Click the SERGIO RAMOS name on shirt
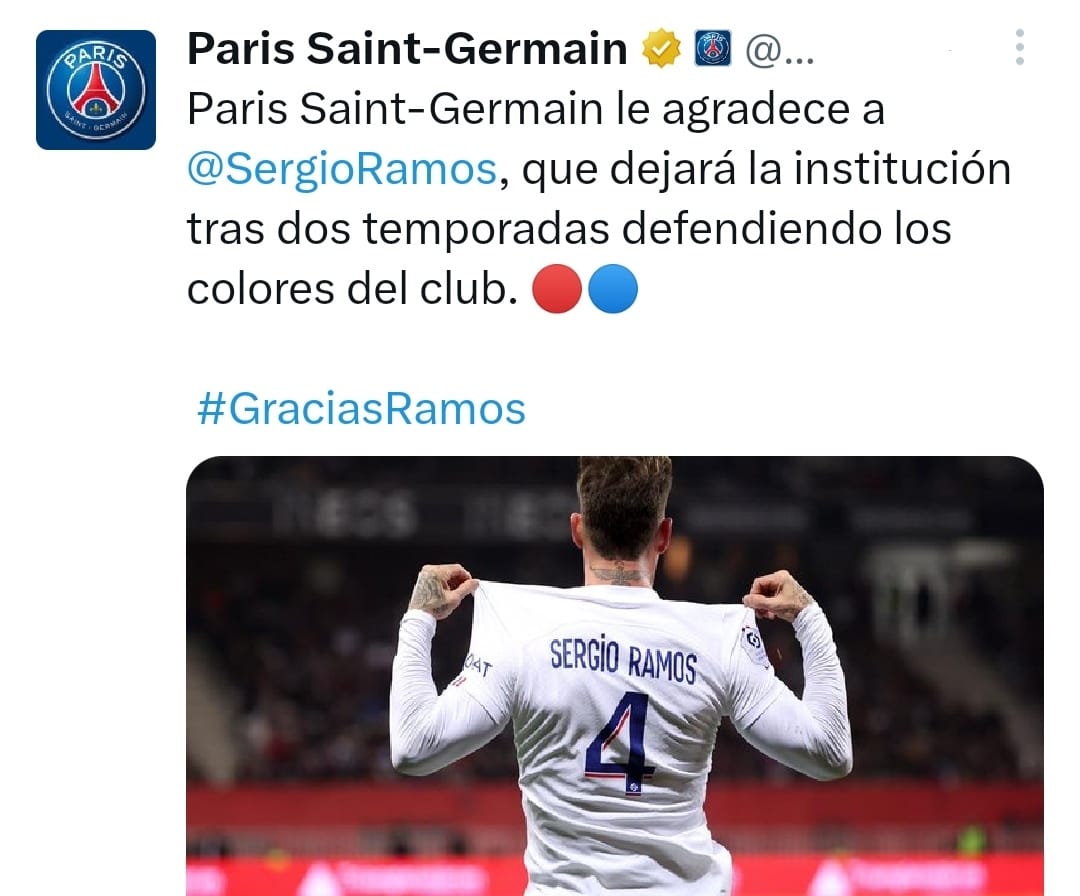1080x896 pixels. 623,659
